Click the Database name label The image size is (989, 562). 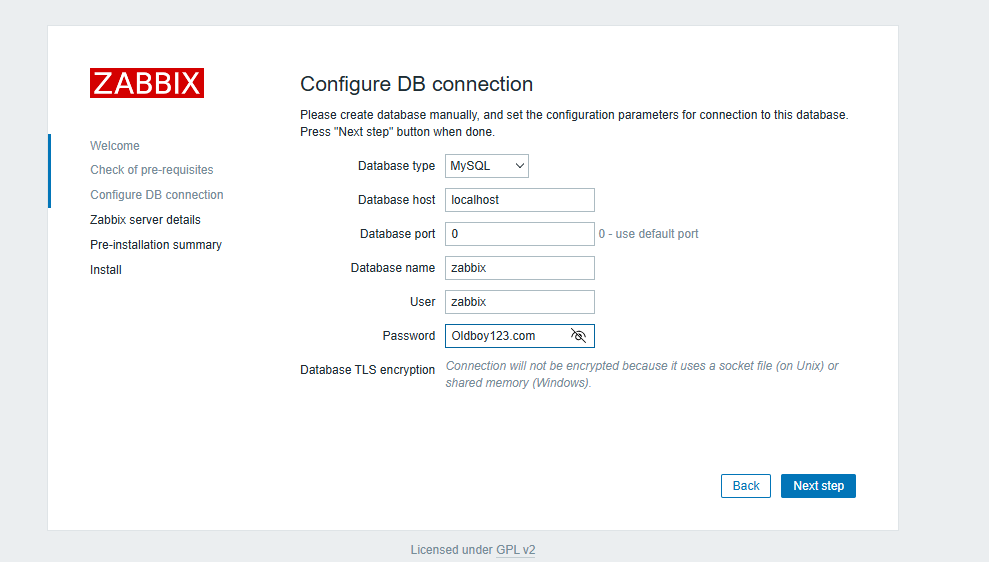coord(393,268)
